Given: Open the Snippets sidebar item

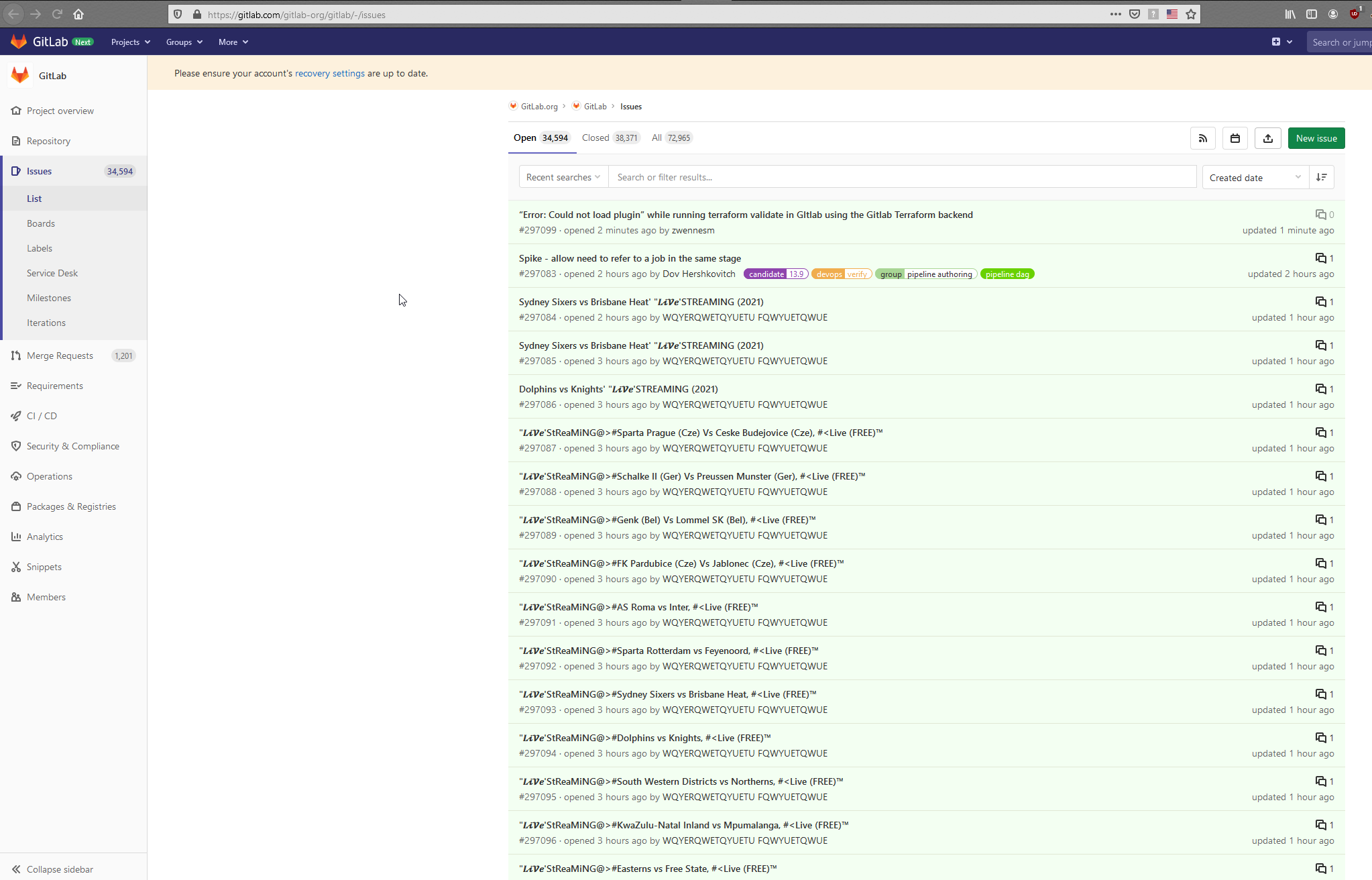Looking at the screenshot, I should (44, 567).
